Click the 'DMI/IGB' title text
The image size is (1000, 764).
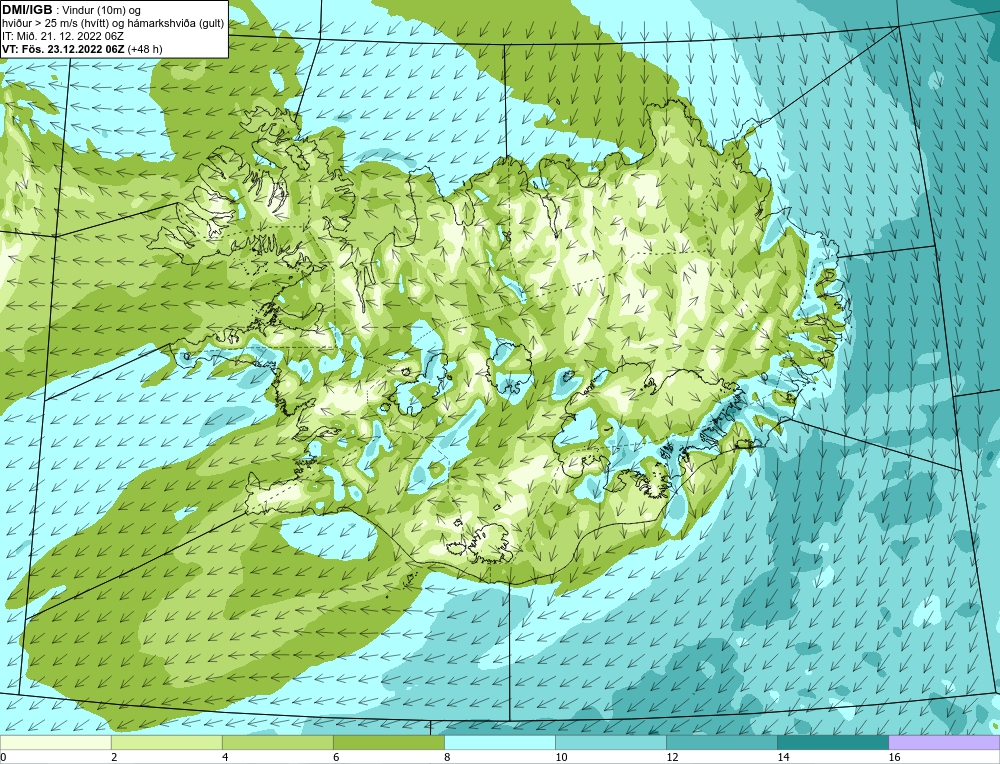click(27, 10)
